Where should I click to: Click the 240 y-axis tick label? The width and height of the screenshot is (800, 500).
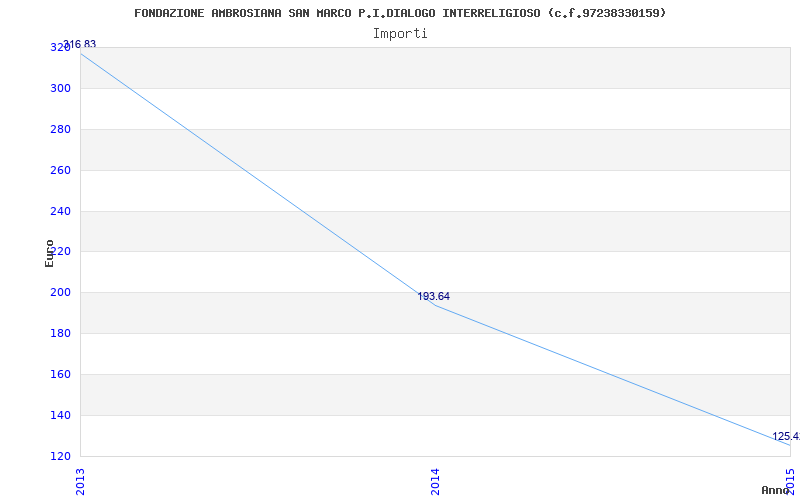coord(60,211)
